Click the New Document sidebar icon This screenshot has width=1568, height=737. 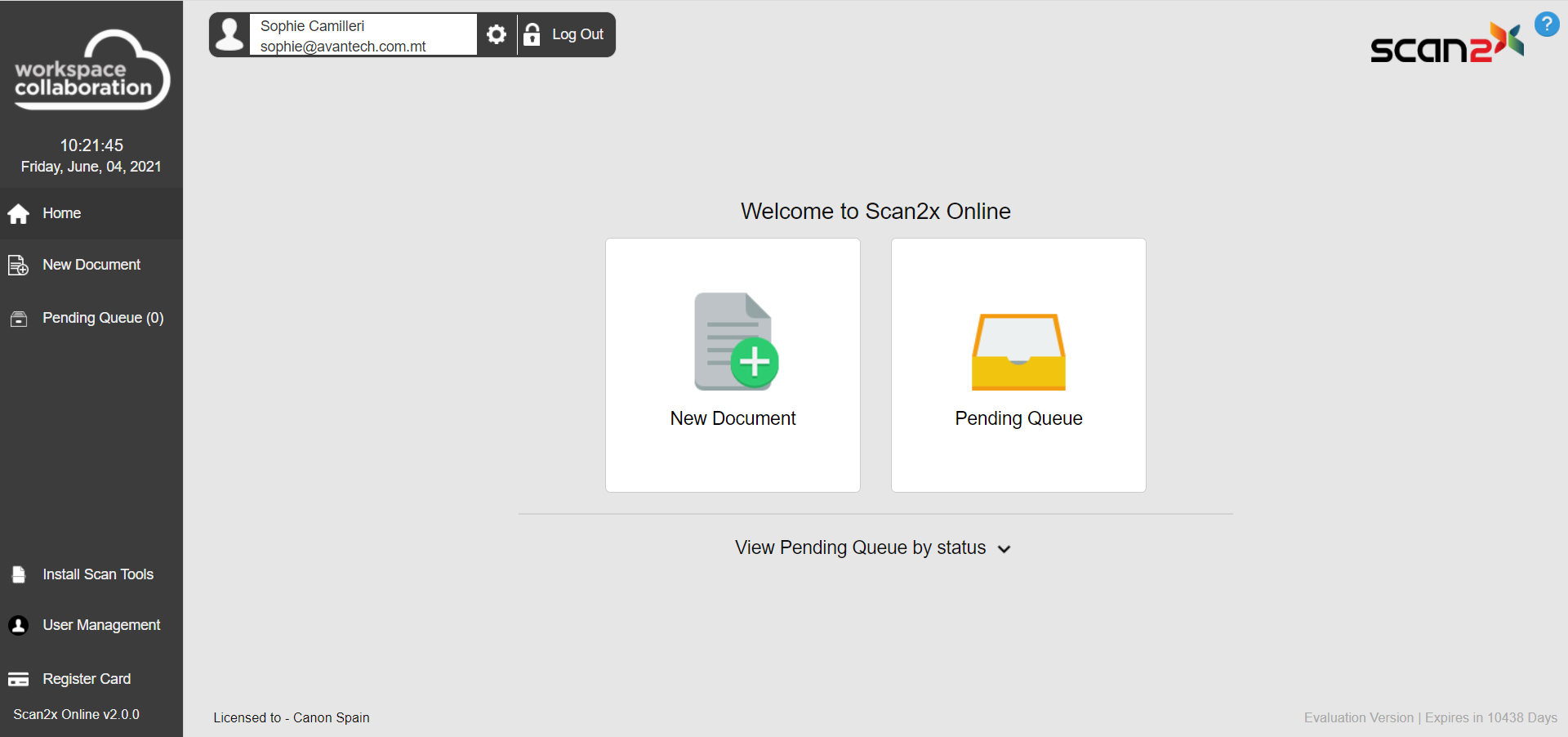point(18,266)
